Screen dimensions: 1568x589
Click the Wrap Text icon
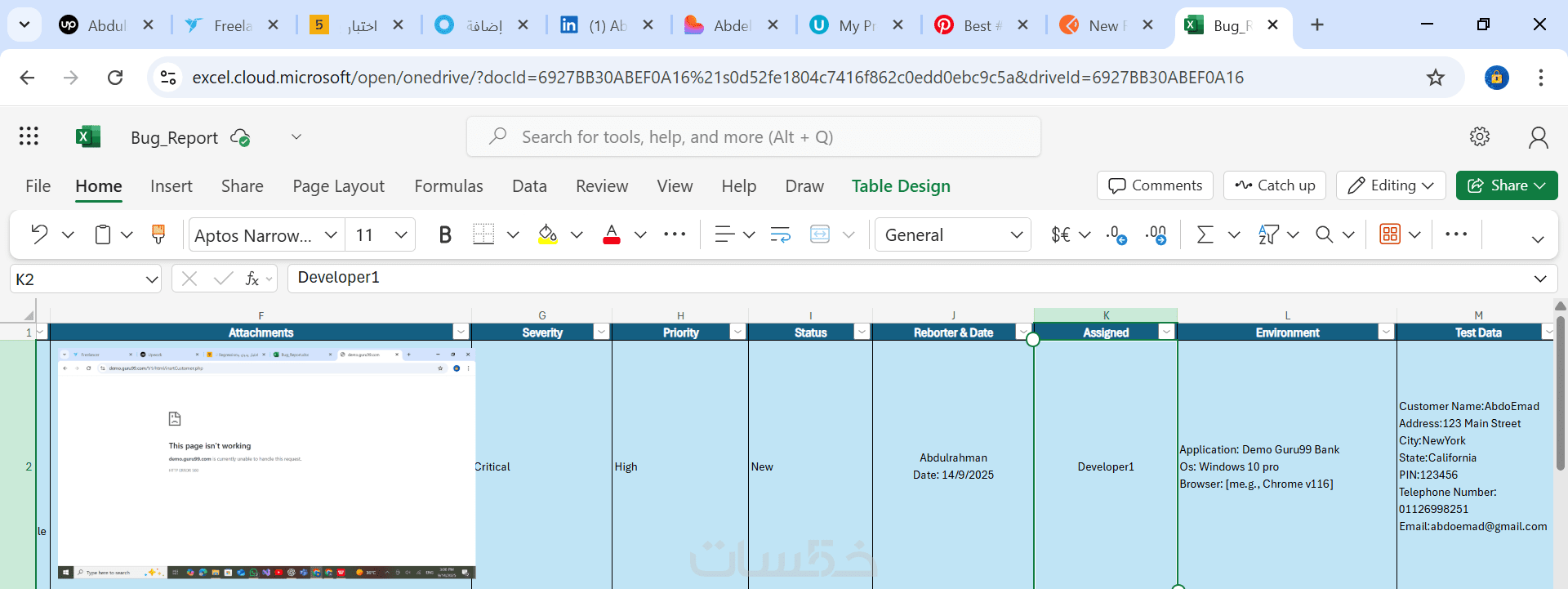780,235
